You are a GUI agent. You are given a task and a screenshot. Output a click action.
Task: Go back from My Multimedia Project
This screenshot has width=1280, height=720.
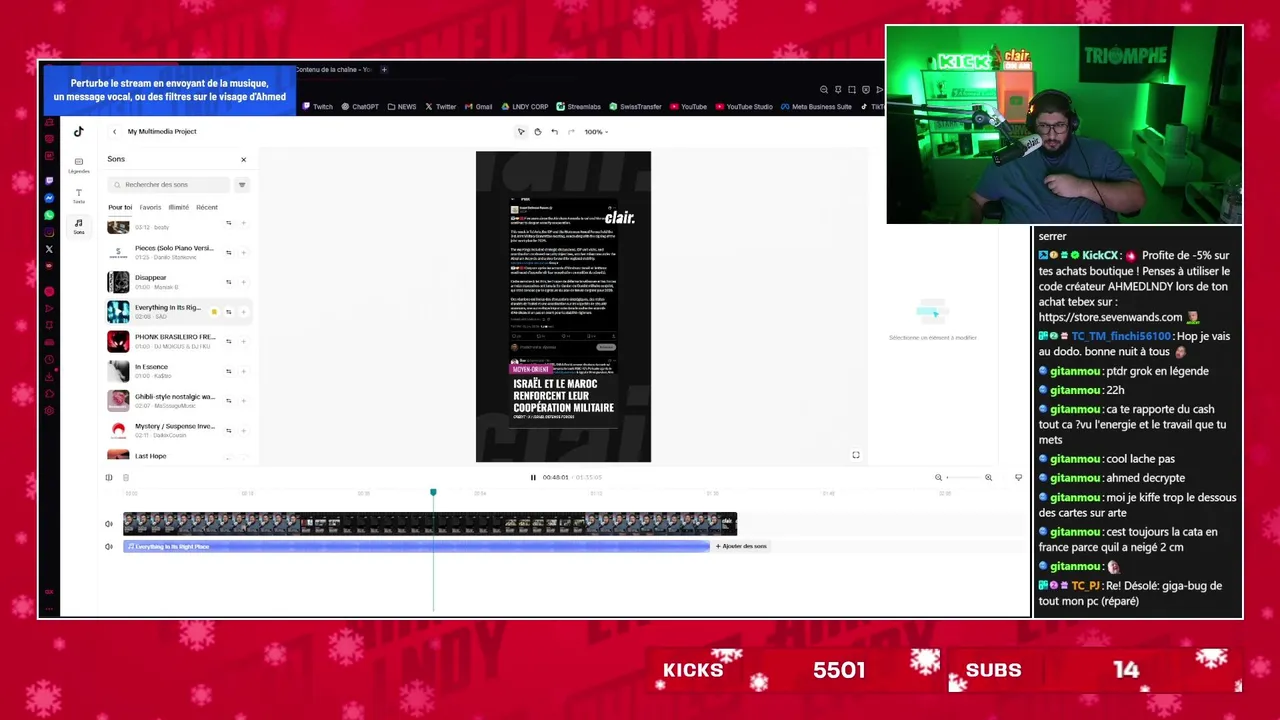(x=114, y=132)
